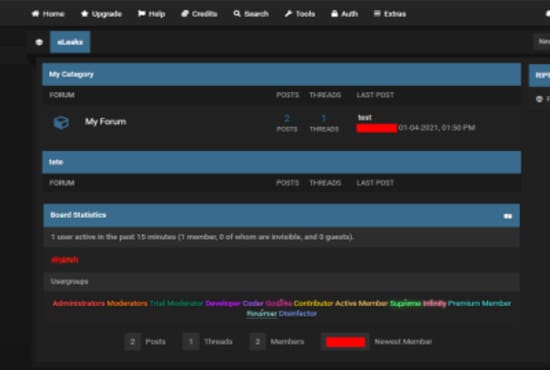Click the globe icon beside the eLeaks breadcrumb
The width and height of the screenshot is (550, 370).
pos(39,42)
